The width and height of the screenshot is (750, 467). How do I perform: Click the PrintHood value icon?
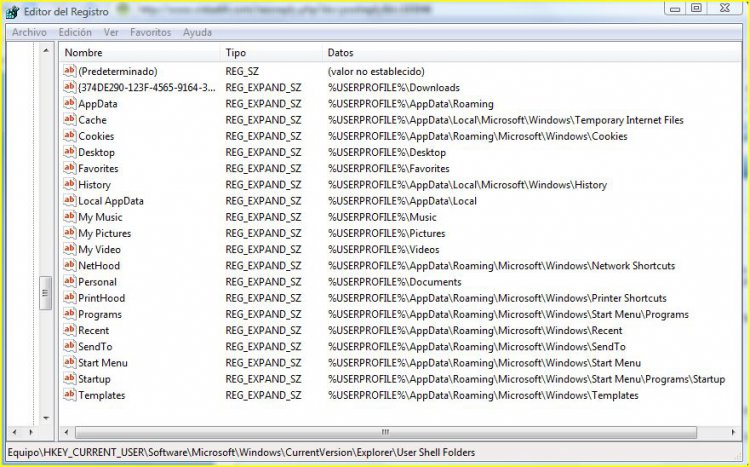coord(70,298)
